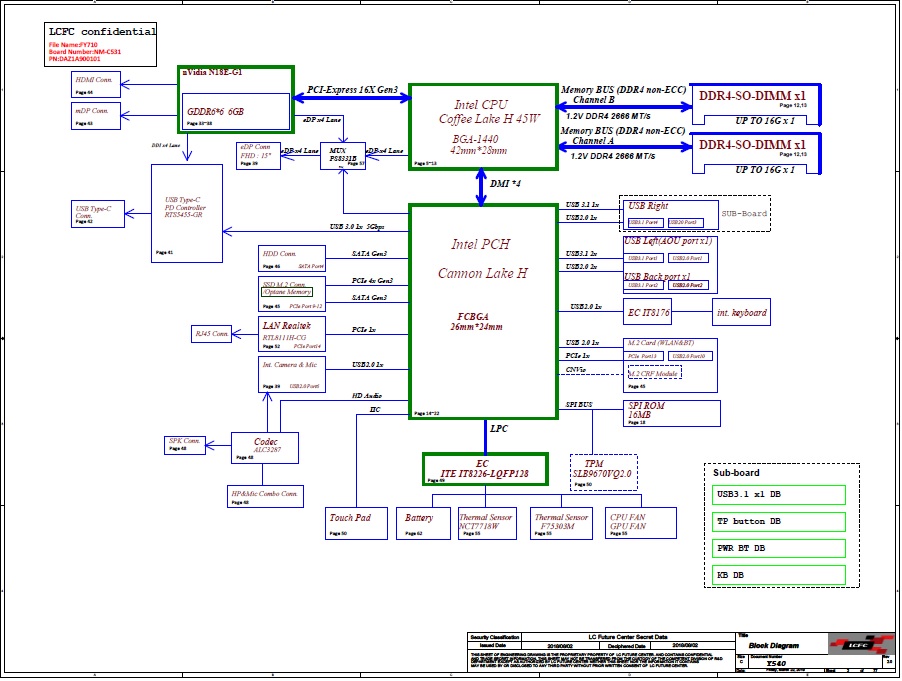This screenshot has height=681, width=902.
Task: Click the "LPC" bus label
Action: [499, 429]
